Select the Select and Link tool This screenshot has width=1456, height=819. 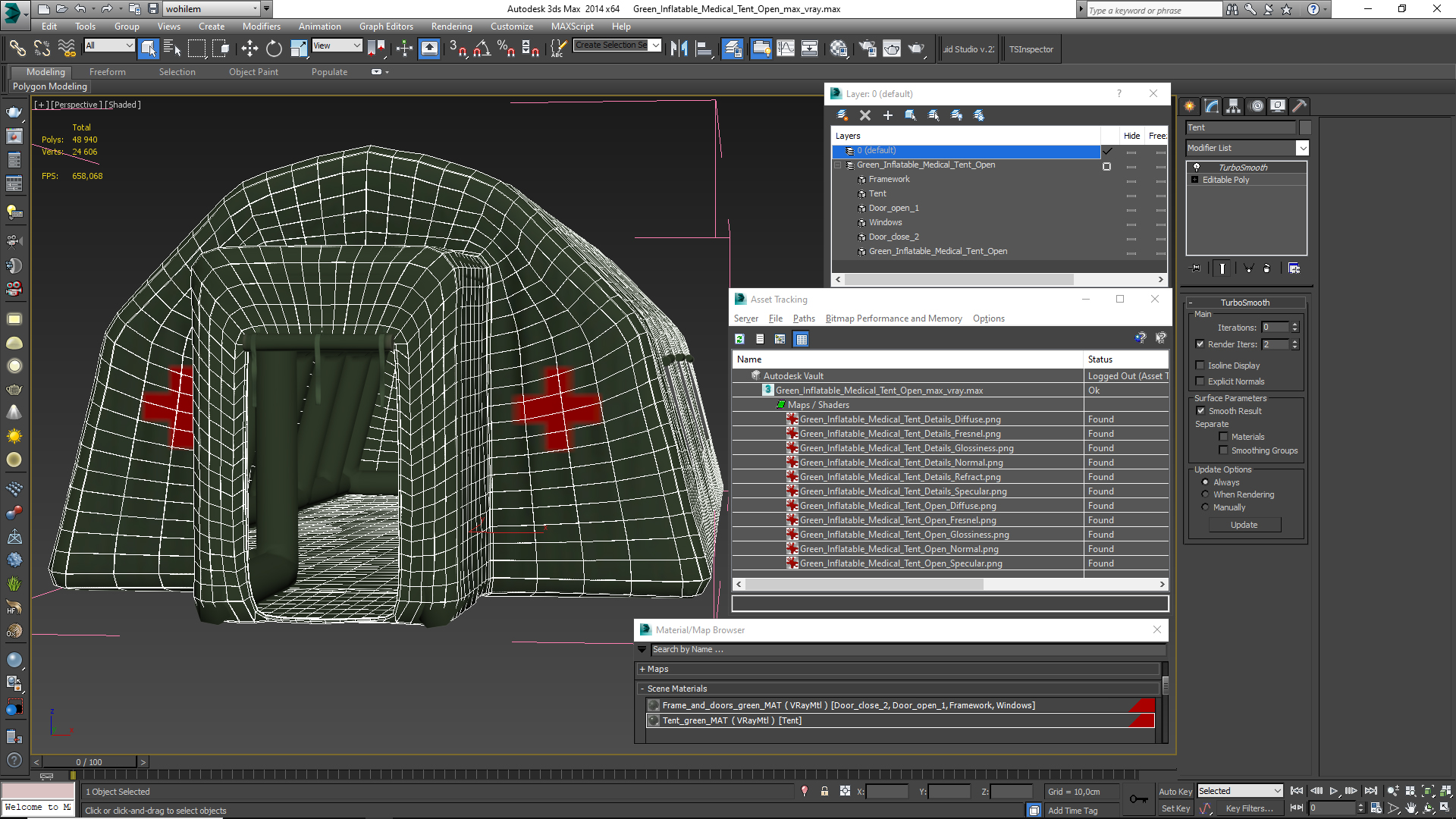[17, 49]
